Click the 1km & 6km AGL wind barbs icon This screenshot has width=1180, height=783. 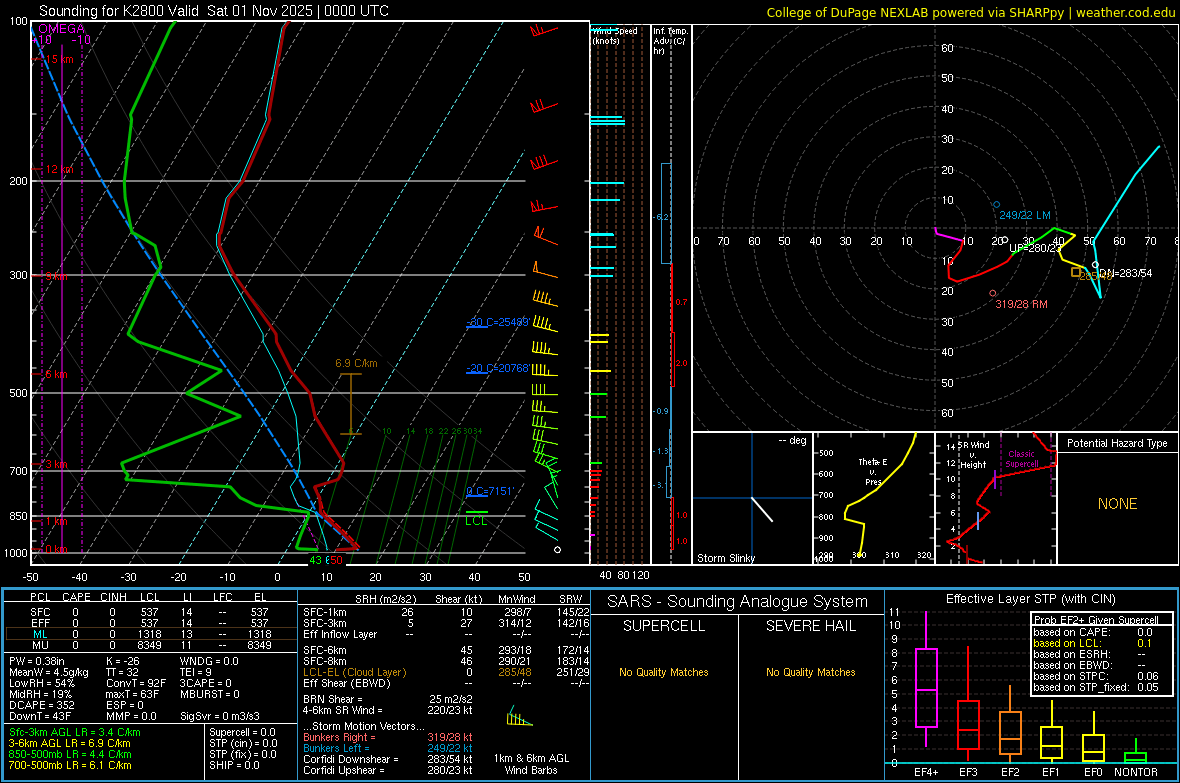coord(519,717)
